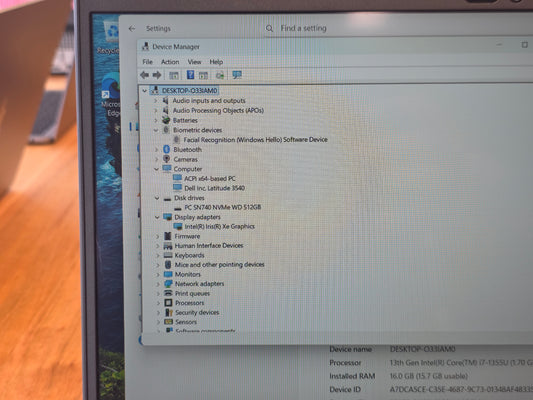
Task: Click the Security devices category icon
Action: coord(169,312)
